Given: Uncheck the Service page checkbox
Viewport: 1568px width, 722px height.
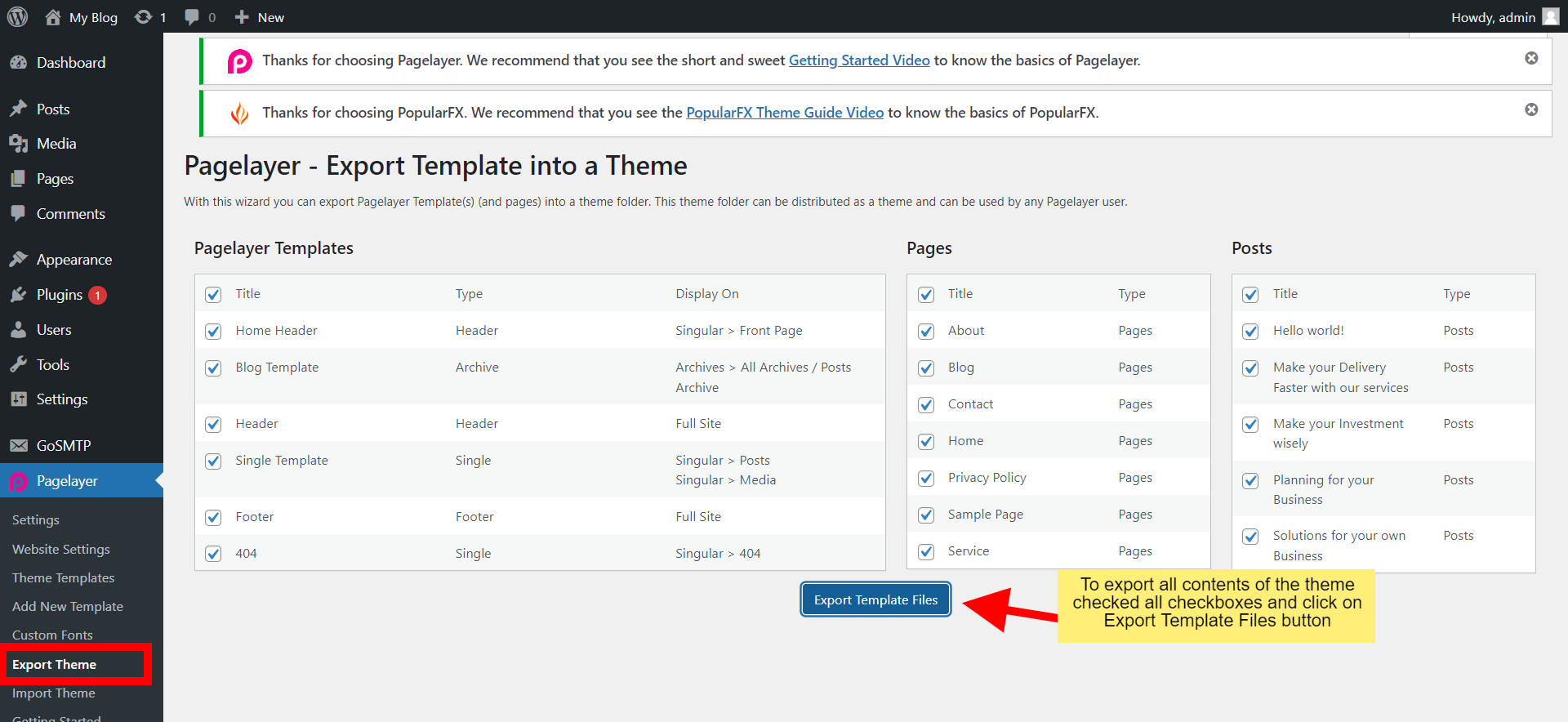Looking at the screenshot, I should (x=926, y=552).
